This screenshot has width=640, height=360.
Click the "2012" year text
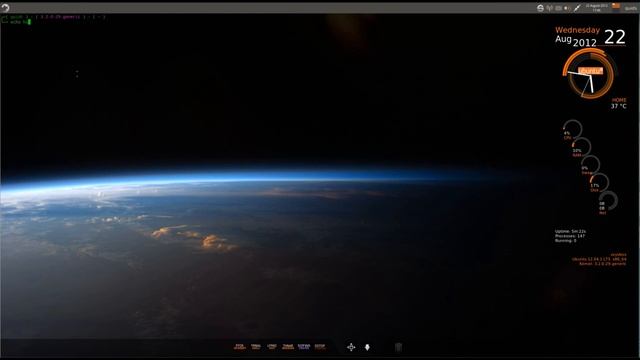585,43
